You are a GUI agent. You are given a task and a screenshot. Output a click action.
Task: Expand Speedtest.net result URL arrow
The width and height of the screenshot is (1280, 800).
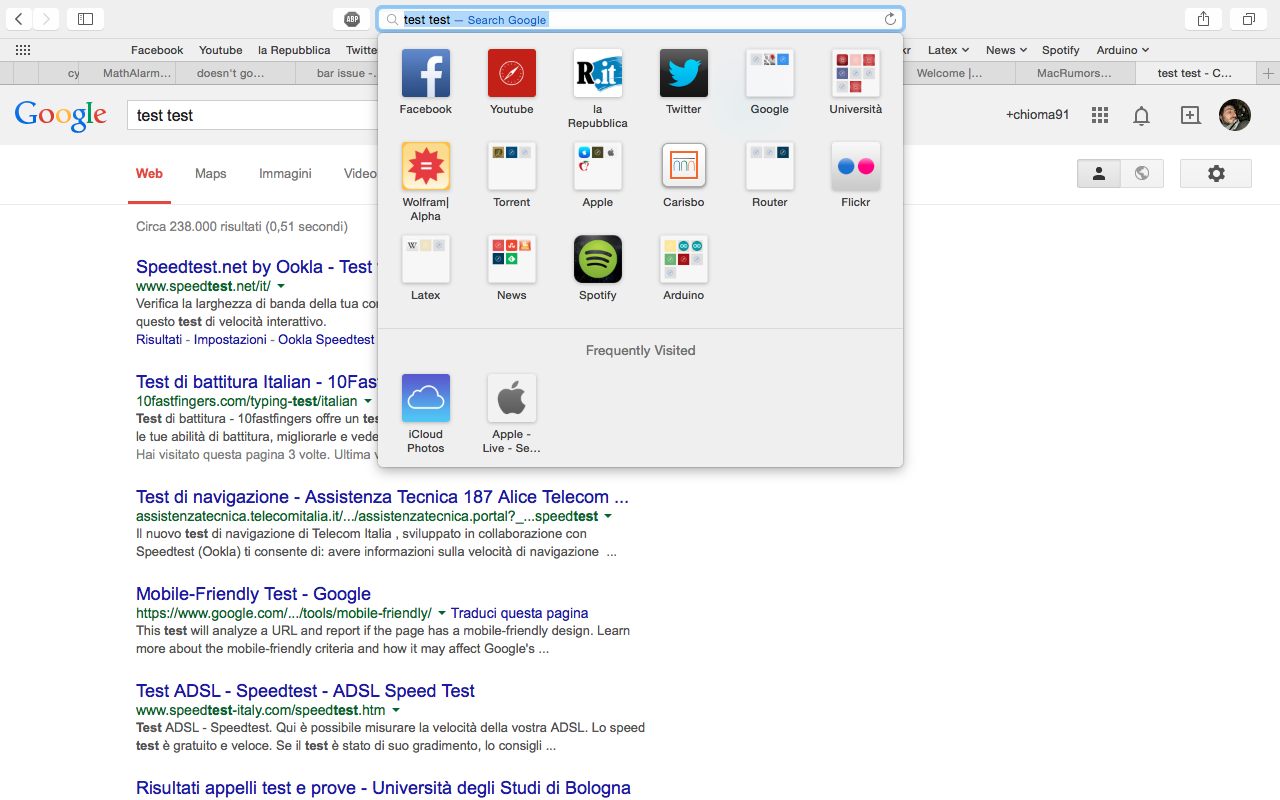coord(281,287)
